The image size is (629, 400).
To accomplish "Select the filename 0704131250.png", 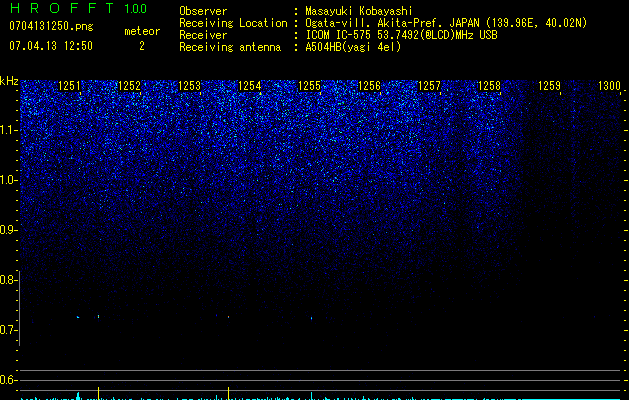I will [51, 26].
